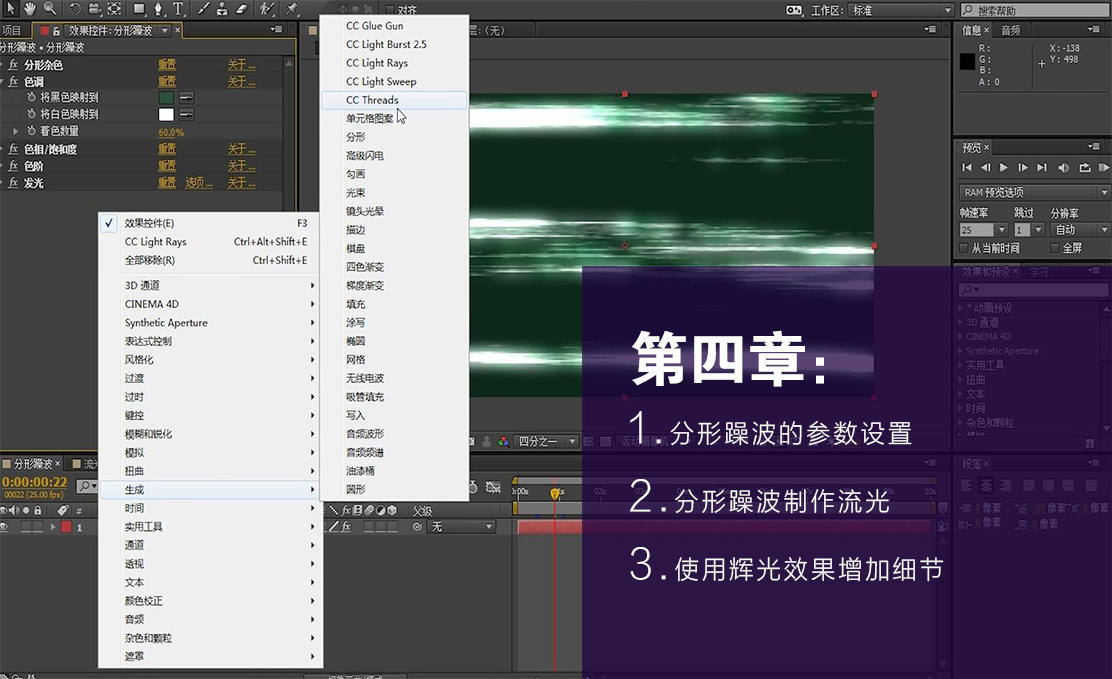Enable 从当前时间 checkbox
Image resolution: width=1112 pixels, height=679 pixels.
pos(964,248)
